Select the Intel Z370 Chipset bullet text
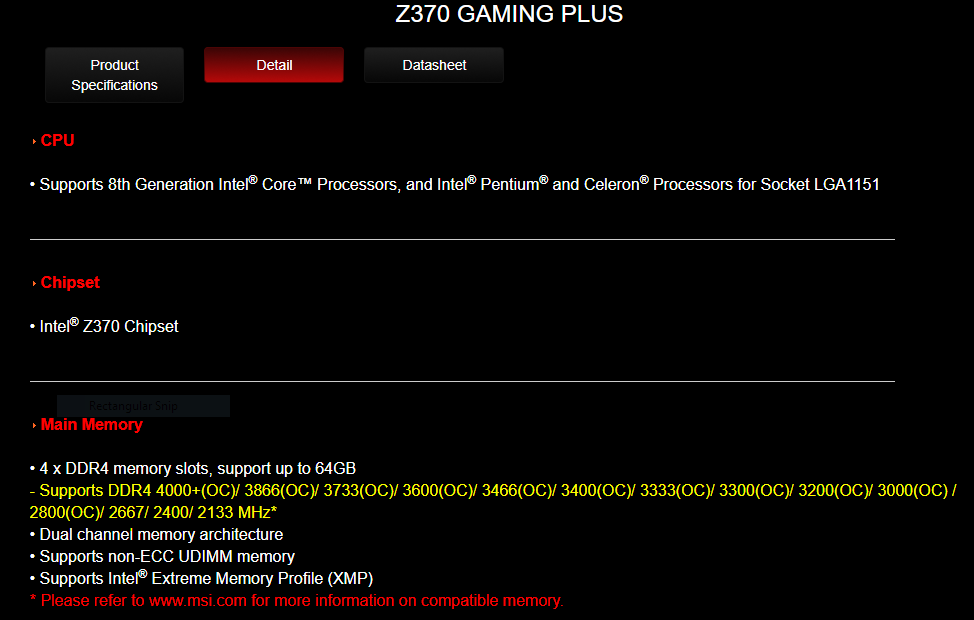The height and width of the screenshot is (620, 974). click(x=104, y=326)
